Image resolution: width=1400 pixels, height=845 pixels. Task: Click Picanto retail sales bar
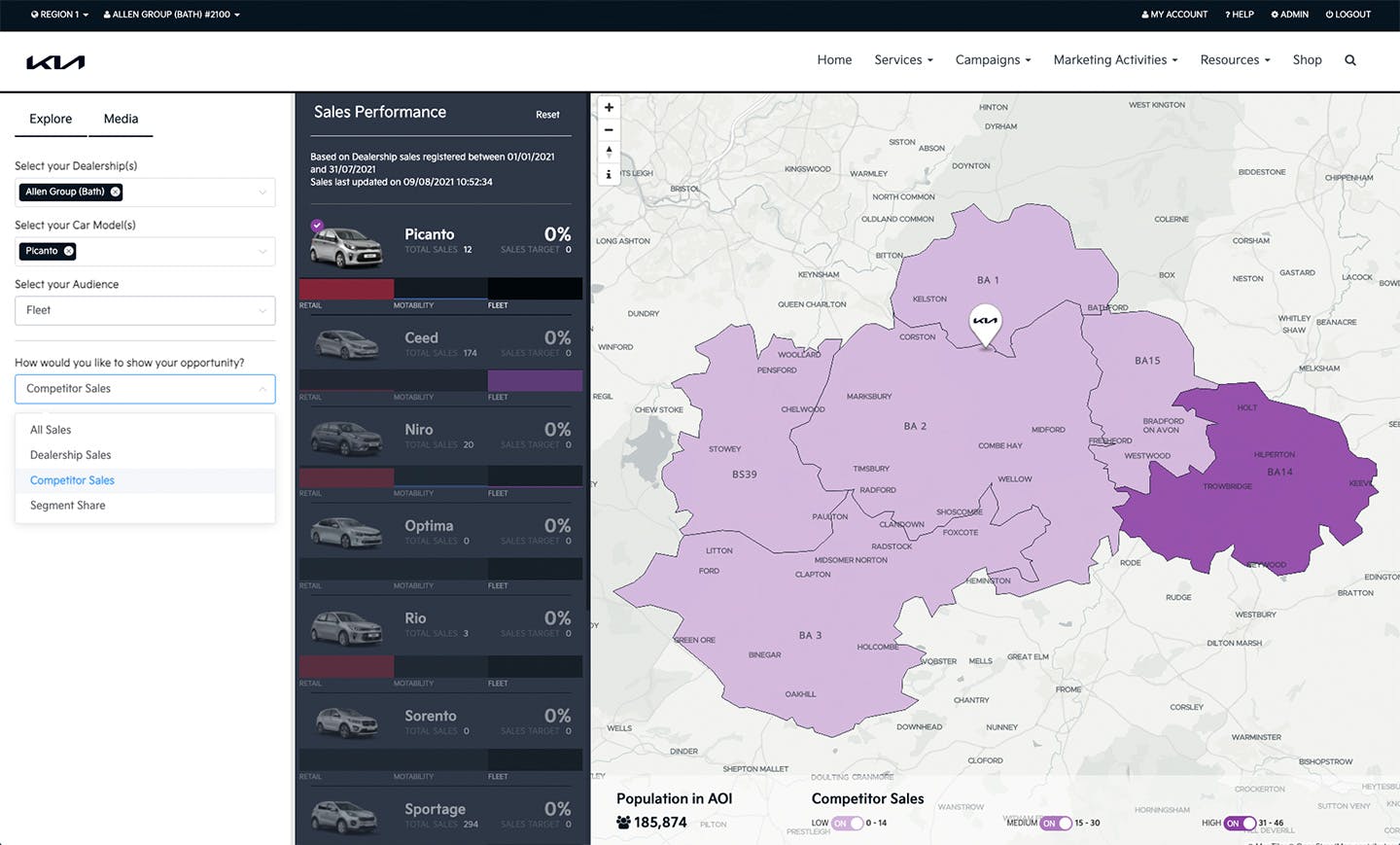coord(346,289)
